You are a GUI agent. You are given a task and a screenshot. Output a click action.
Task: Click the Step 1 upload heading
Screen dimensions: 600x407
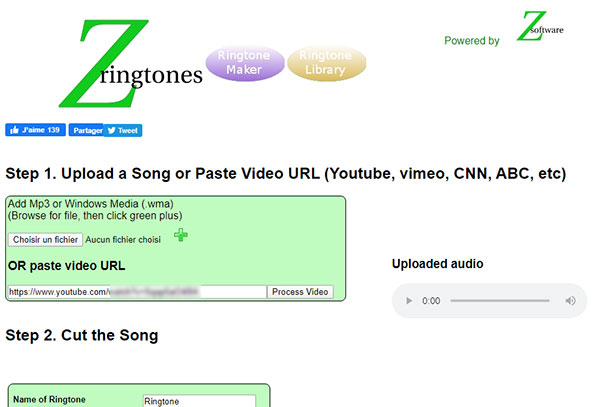[x=285, y=174]
